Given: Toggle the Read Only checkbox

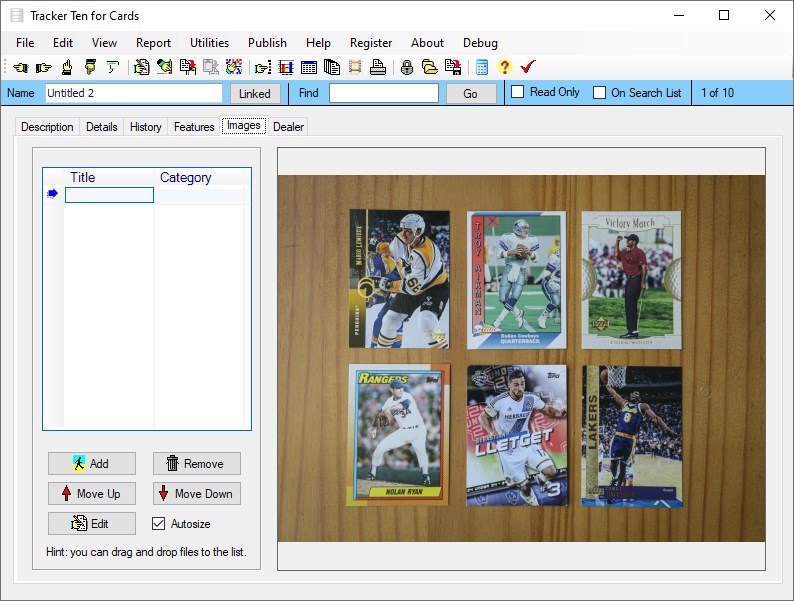Looking at the screenshot, I should pos(518,92).
